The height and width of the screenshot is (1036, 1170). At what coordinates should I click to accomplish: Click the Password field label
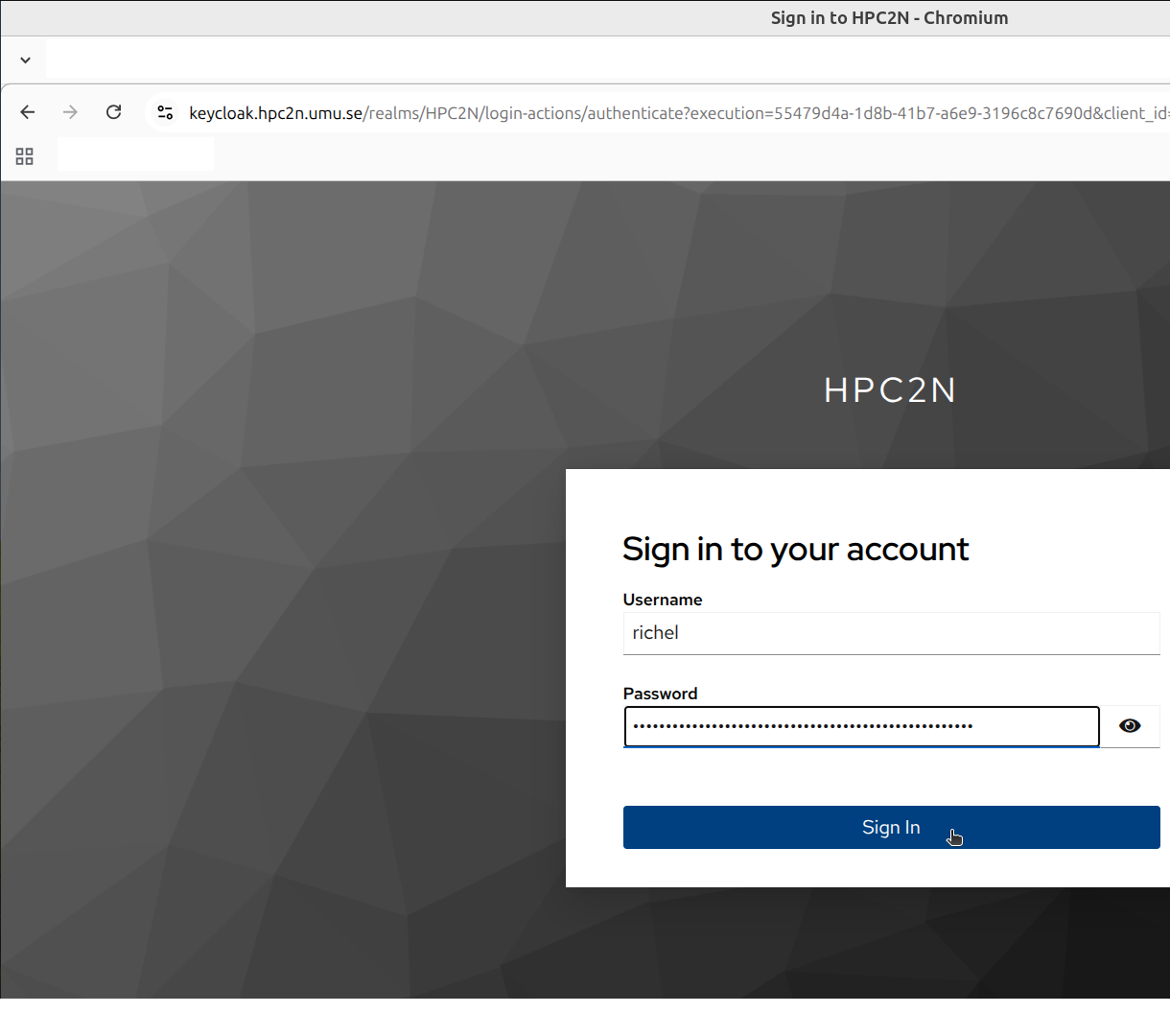pos(660,694)
